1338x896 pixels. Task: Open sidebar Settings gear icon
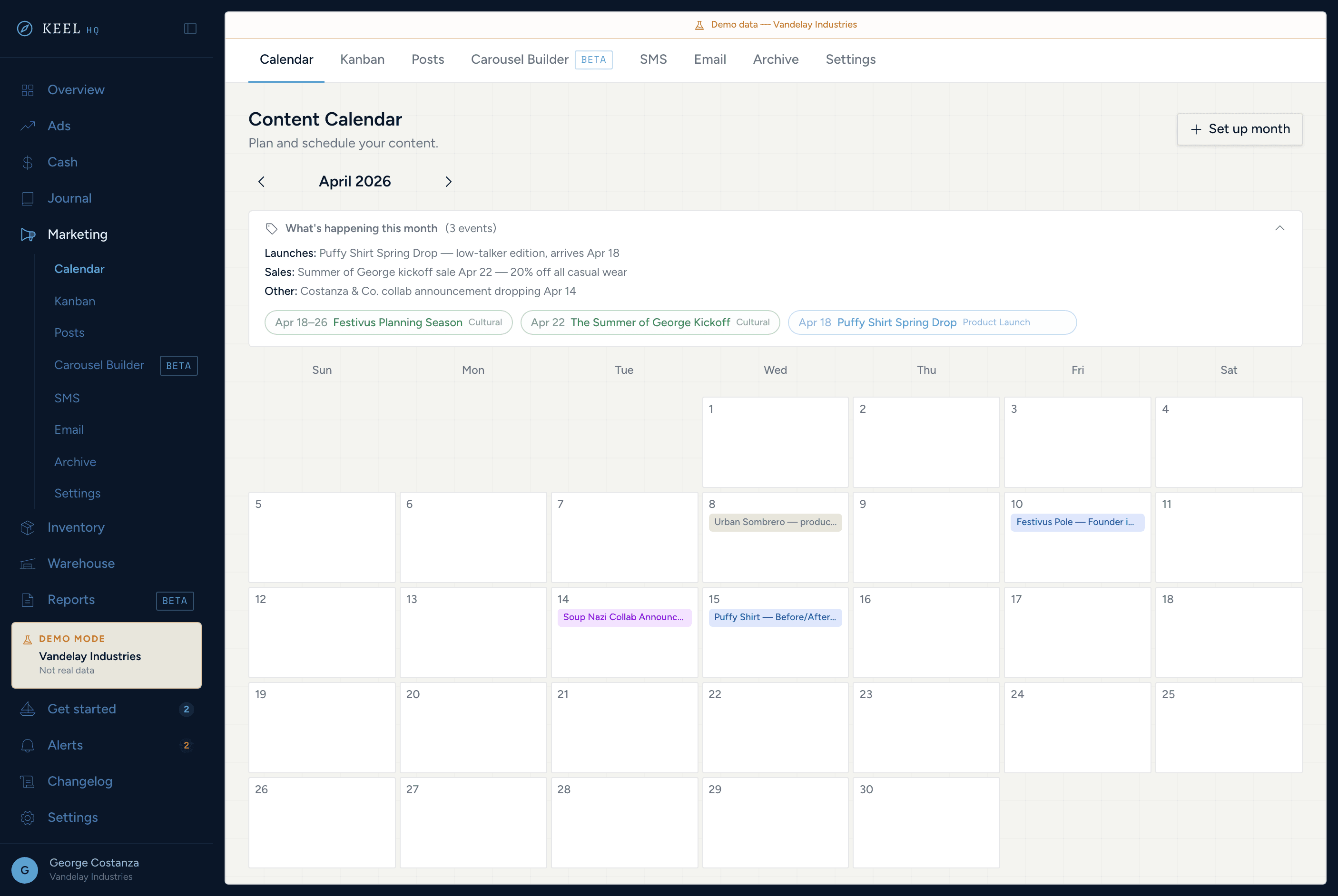point(28,818)
